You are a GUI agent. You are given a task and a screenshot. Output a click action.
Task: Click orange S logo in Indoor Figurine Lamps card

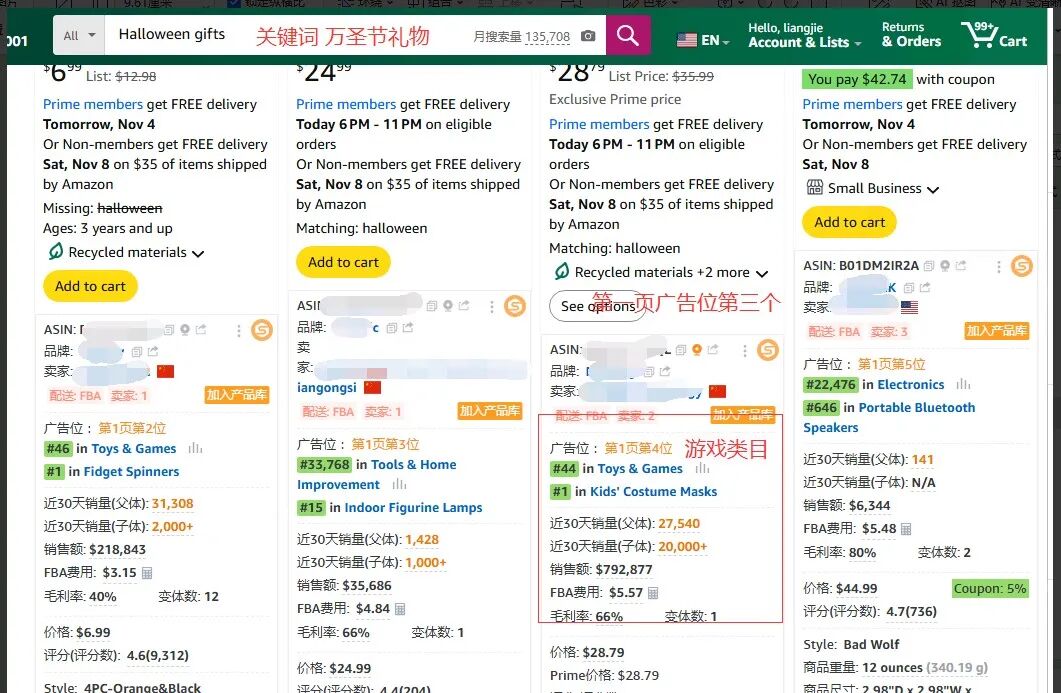[x=515, y=306]
